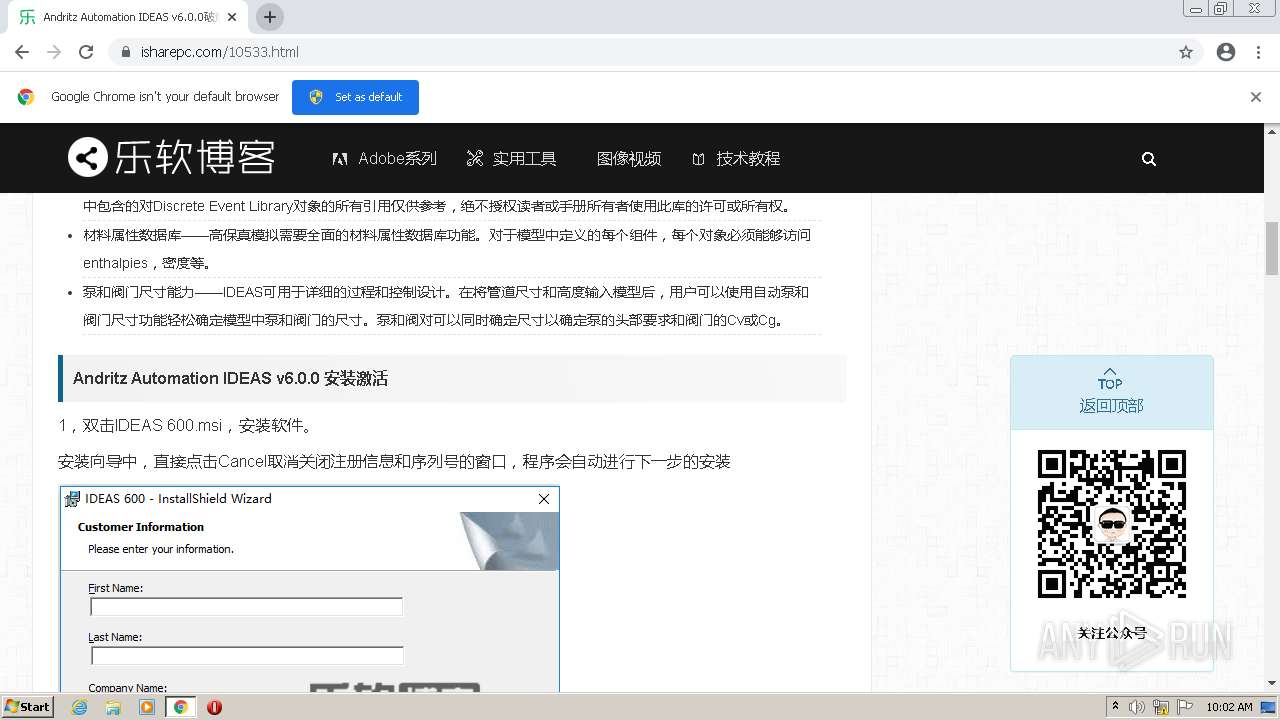1280x720 pixels.
Task: Click TOP 返回顶部 button
Action: [1111, 393]
